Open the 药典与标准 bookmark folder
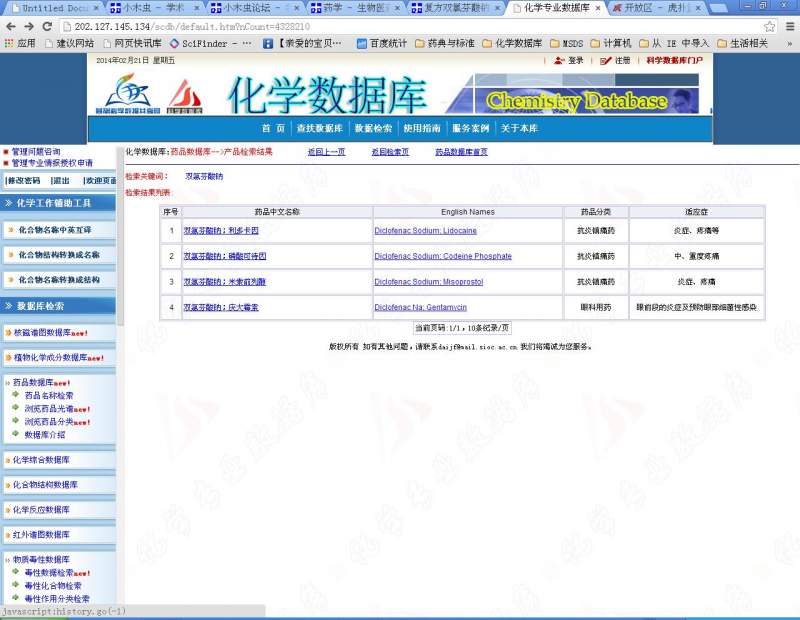Screen dimensions: 800x620 pyautogui.click(x=444, y=43)
